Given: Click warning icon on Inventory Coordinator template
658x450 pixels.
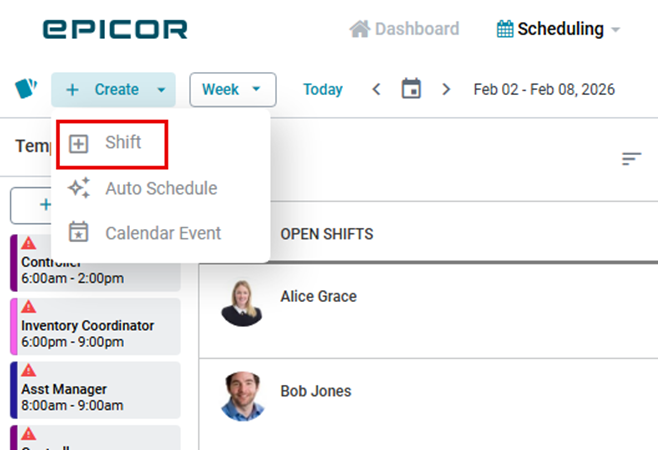Looking at the screenshot, I should [x=29, y=307].
